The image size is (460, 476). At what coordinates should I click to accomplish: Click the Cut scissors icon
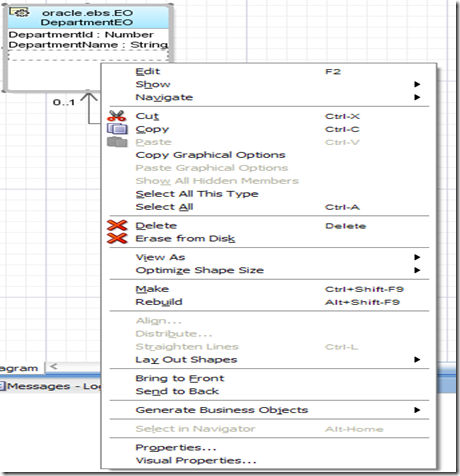[x=117, y=116]
